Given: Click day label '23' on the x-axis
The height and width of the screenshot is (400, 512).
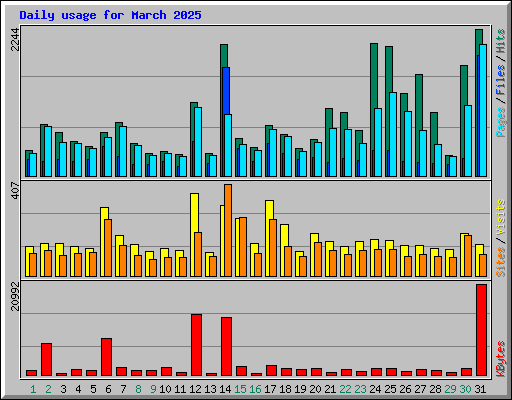Looking at the screenshot, I should click(x=360, y=389).
